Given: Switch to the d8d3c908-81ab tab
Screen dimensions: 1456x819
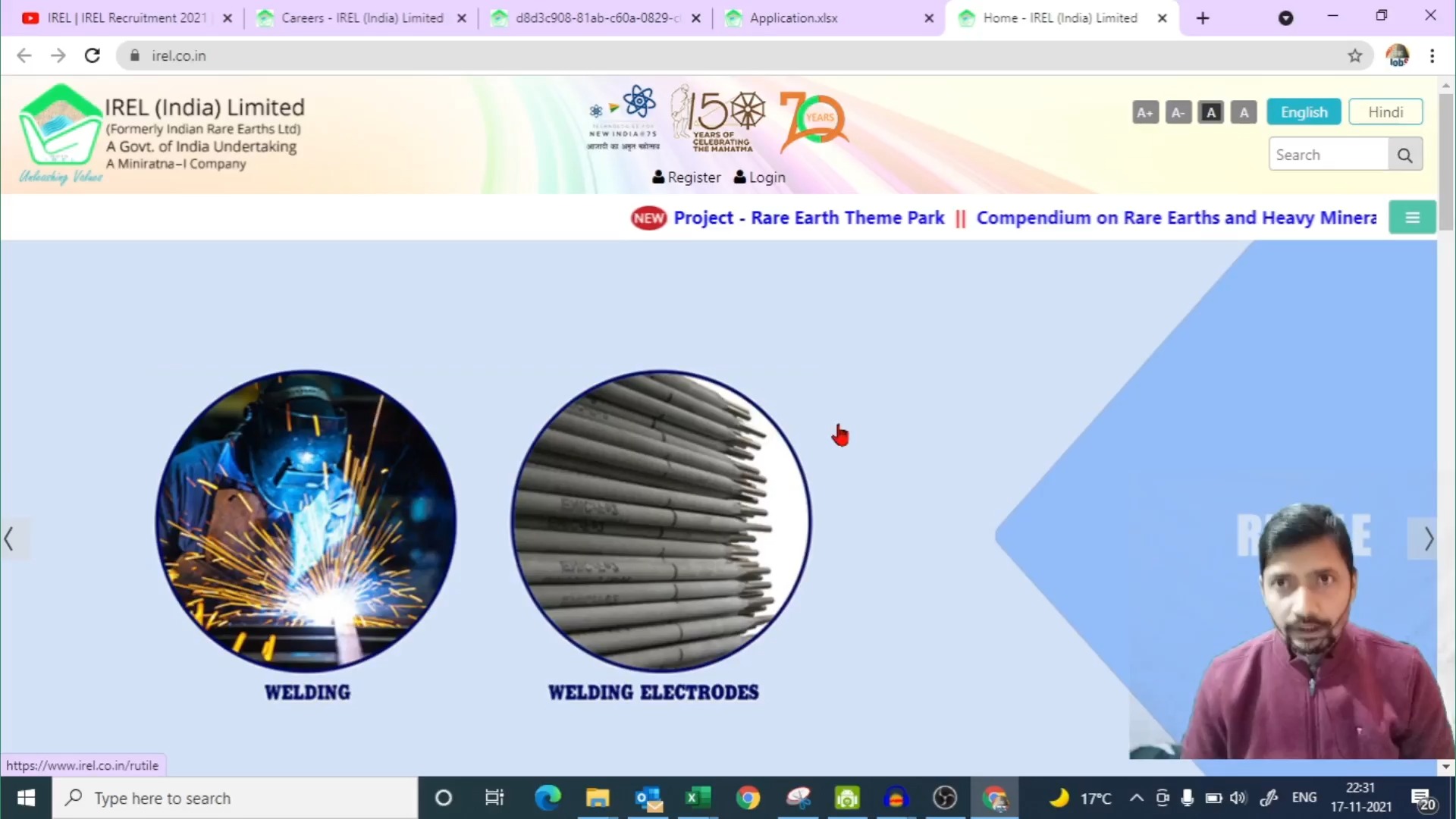Looking at the screenshot, I should pyautogui.click(x=597, y=17).
